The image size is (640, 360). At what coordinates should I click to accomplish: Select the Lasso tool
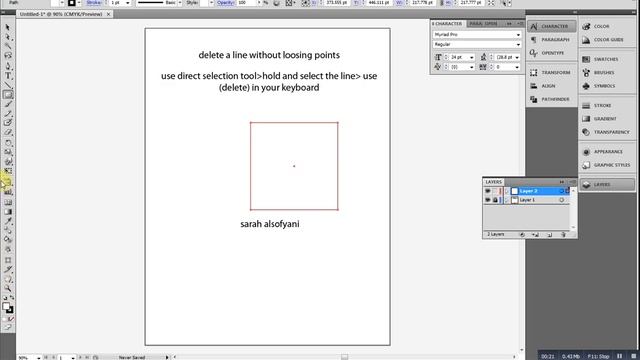coord(8,56)
